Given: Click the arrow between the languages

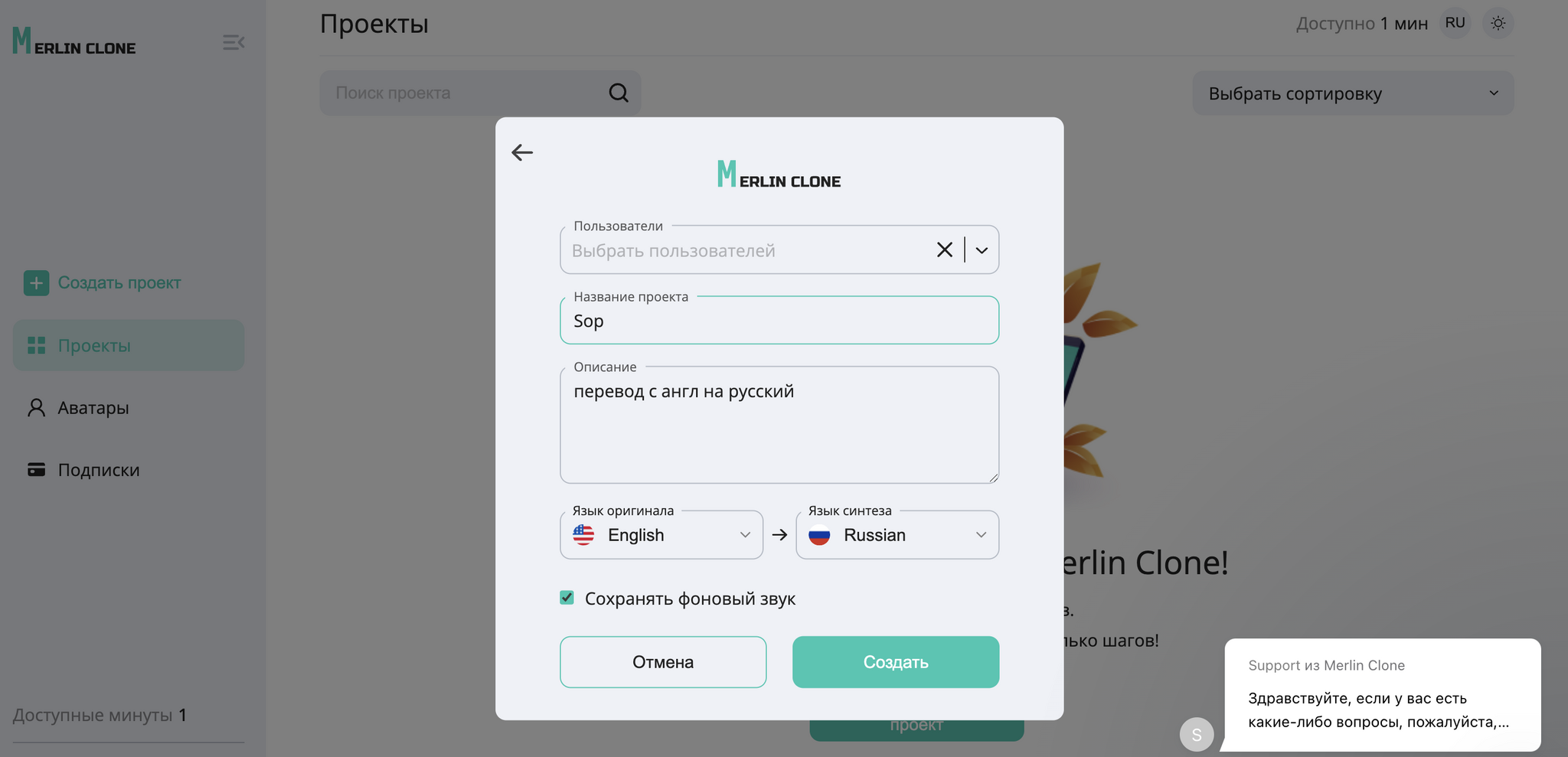Looking at the screenshot, I should [779, 535].
